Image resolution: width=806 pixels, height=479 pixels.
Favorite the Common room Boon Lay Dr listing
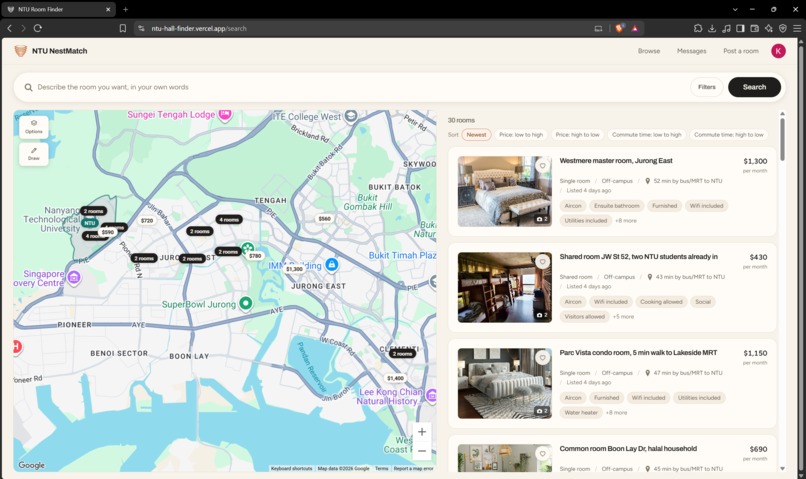[x=542, y=454]
